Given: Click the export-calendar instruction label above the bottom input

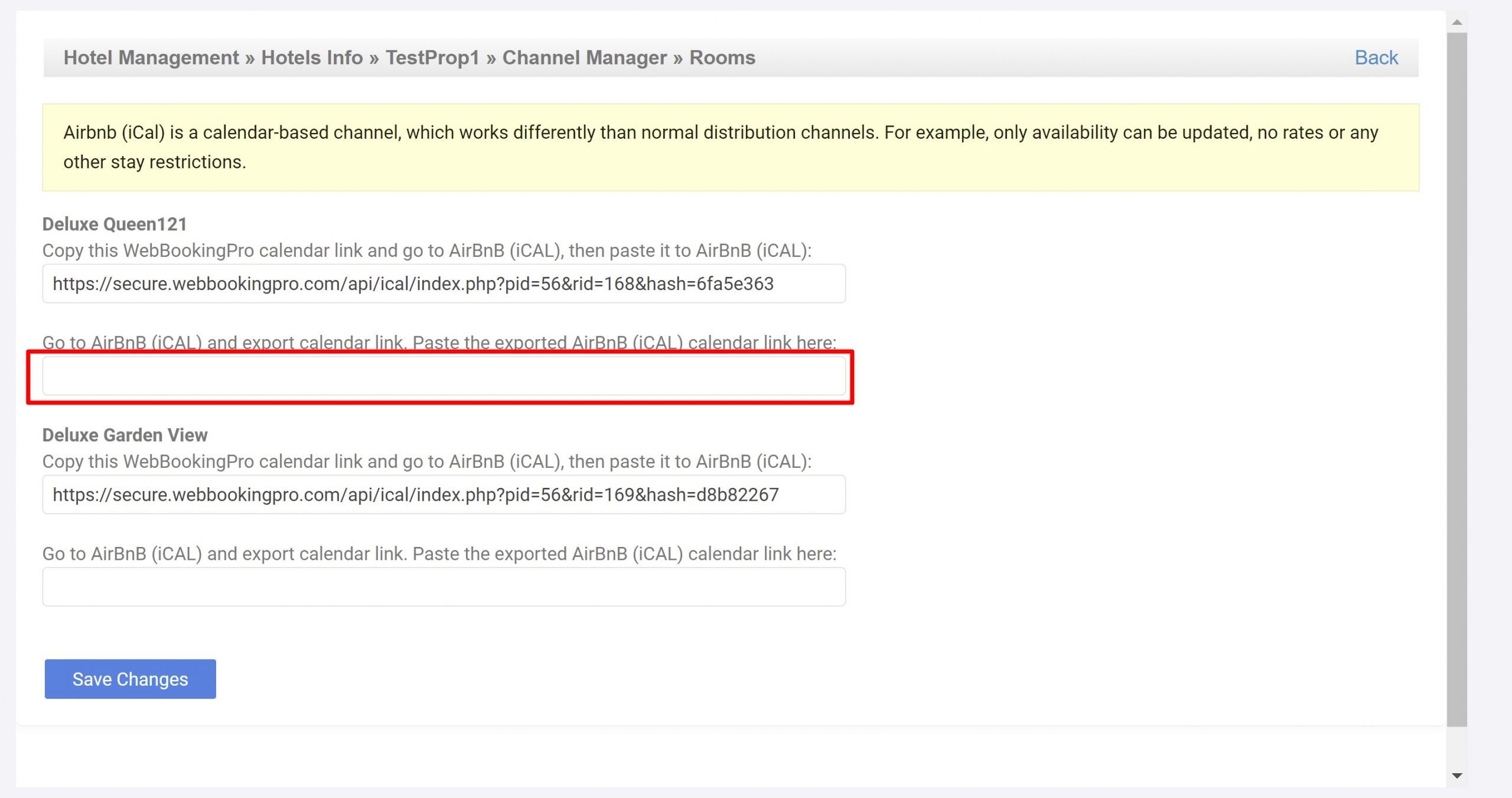Looking at the screenshot, I should pos(439,554).
